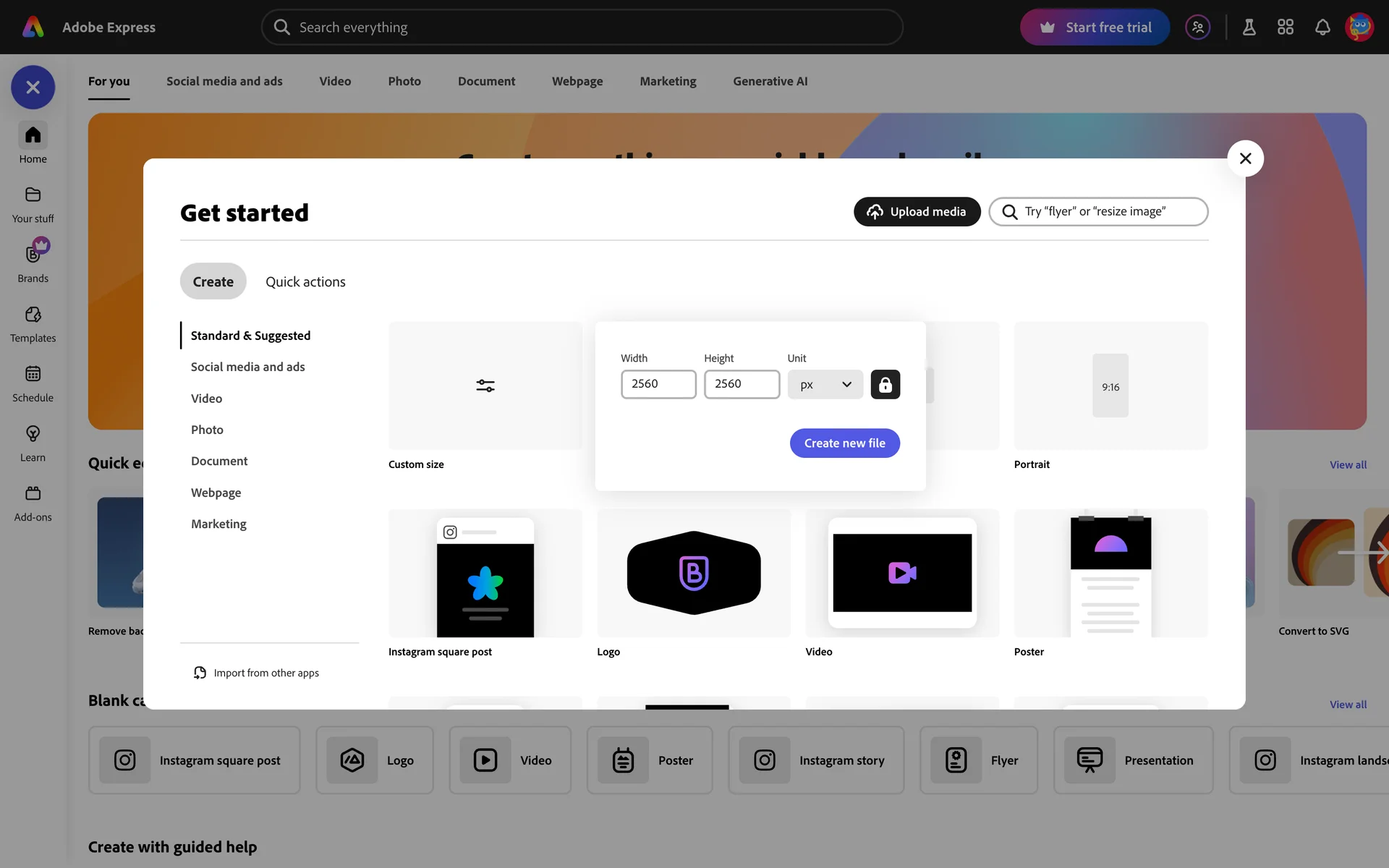Choose the Logo template thumbnail

693,573
